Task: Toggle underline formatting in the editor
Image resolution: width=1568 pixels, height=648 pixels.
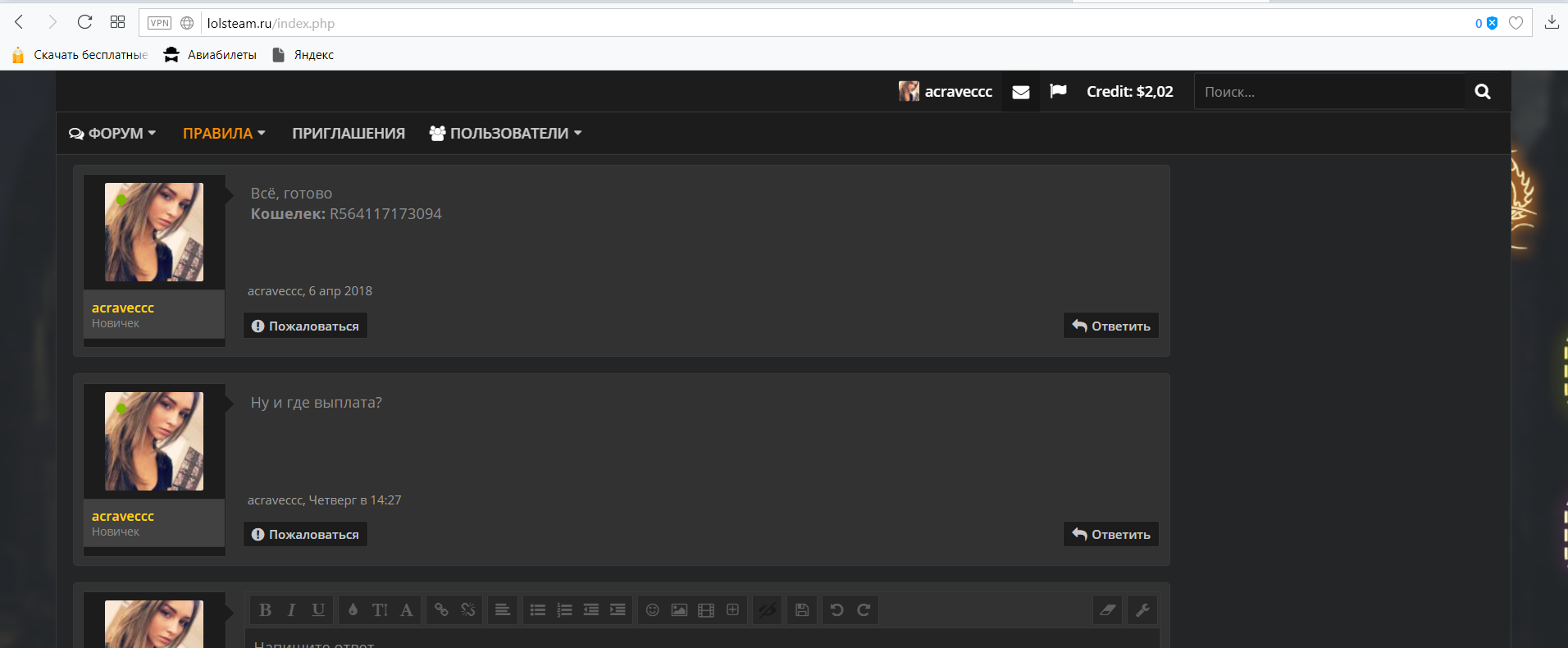Action: (x=318, y=610)
